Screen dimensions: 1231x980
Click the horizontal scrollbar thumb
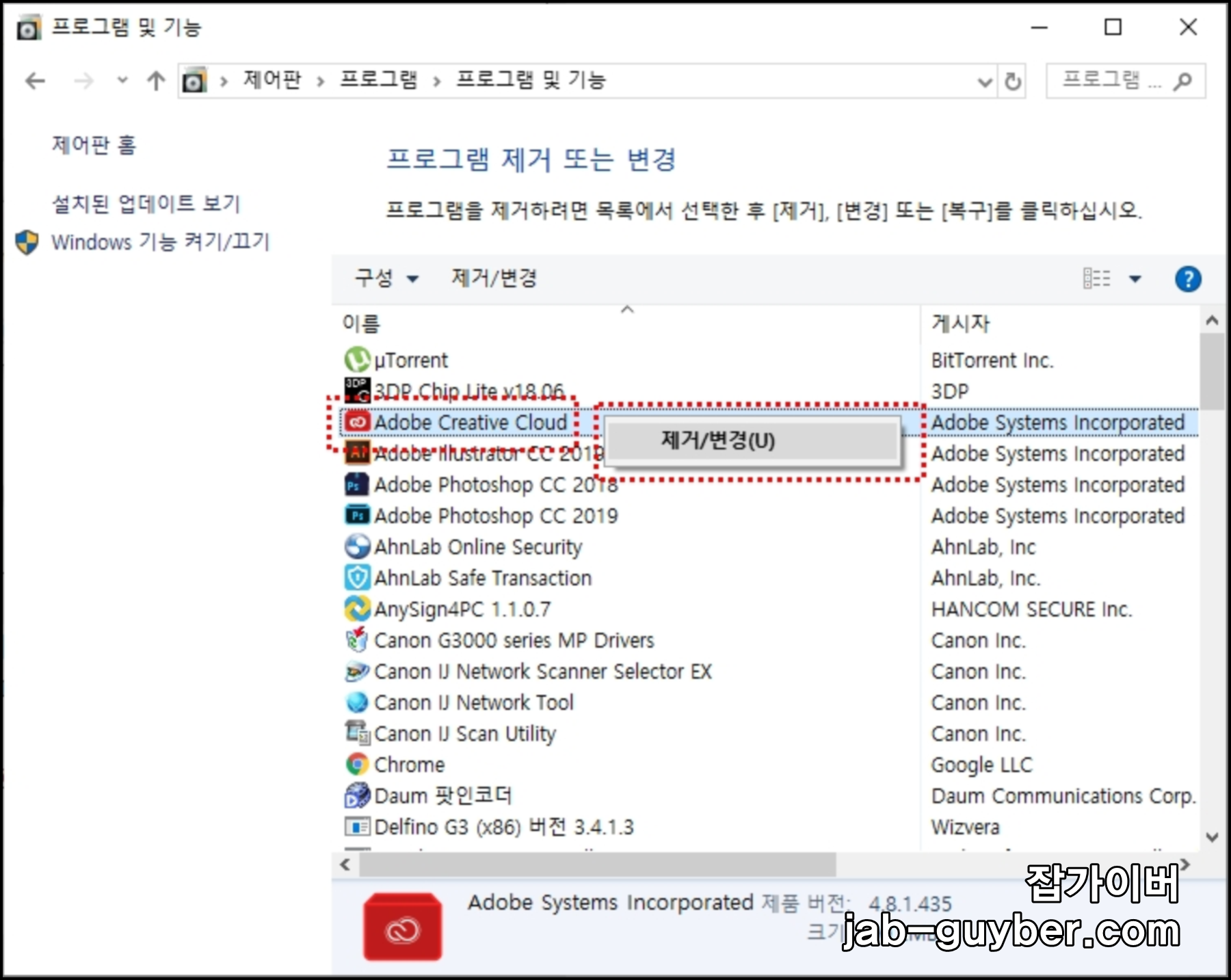point(598,864)
